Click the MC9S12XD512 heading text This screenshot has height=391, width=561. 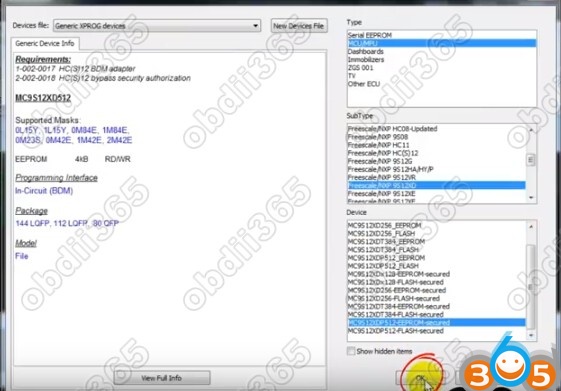tap(43, 98)
